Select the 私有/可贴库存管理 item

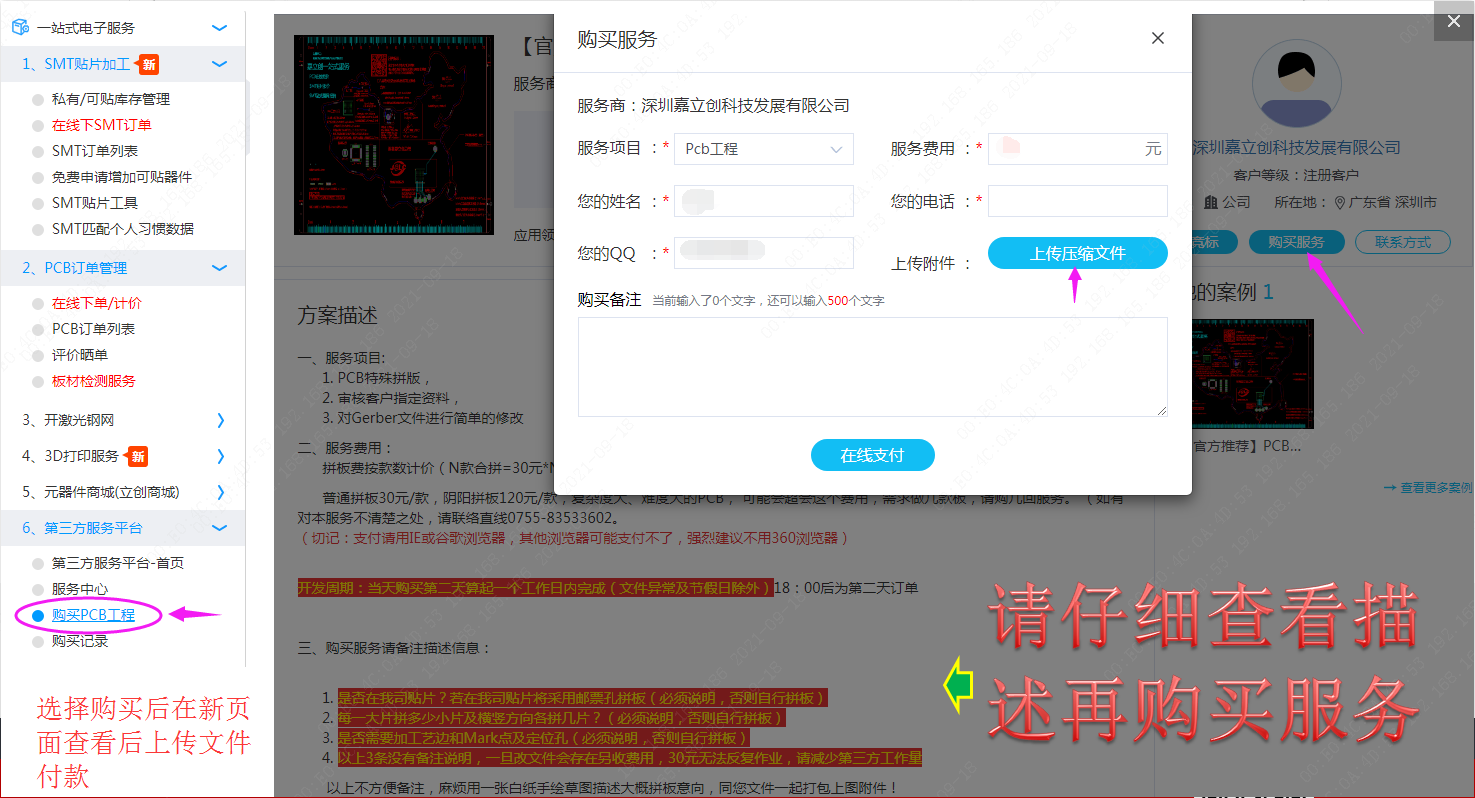pos(110,99)
